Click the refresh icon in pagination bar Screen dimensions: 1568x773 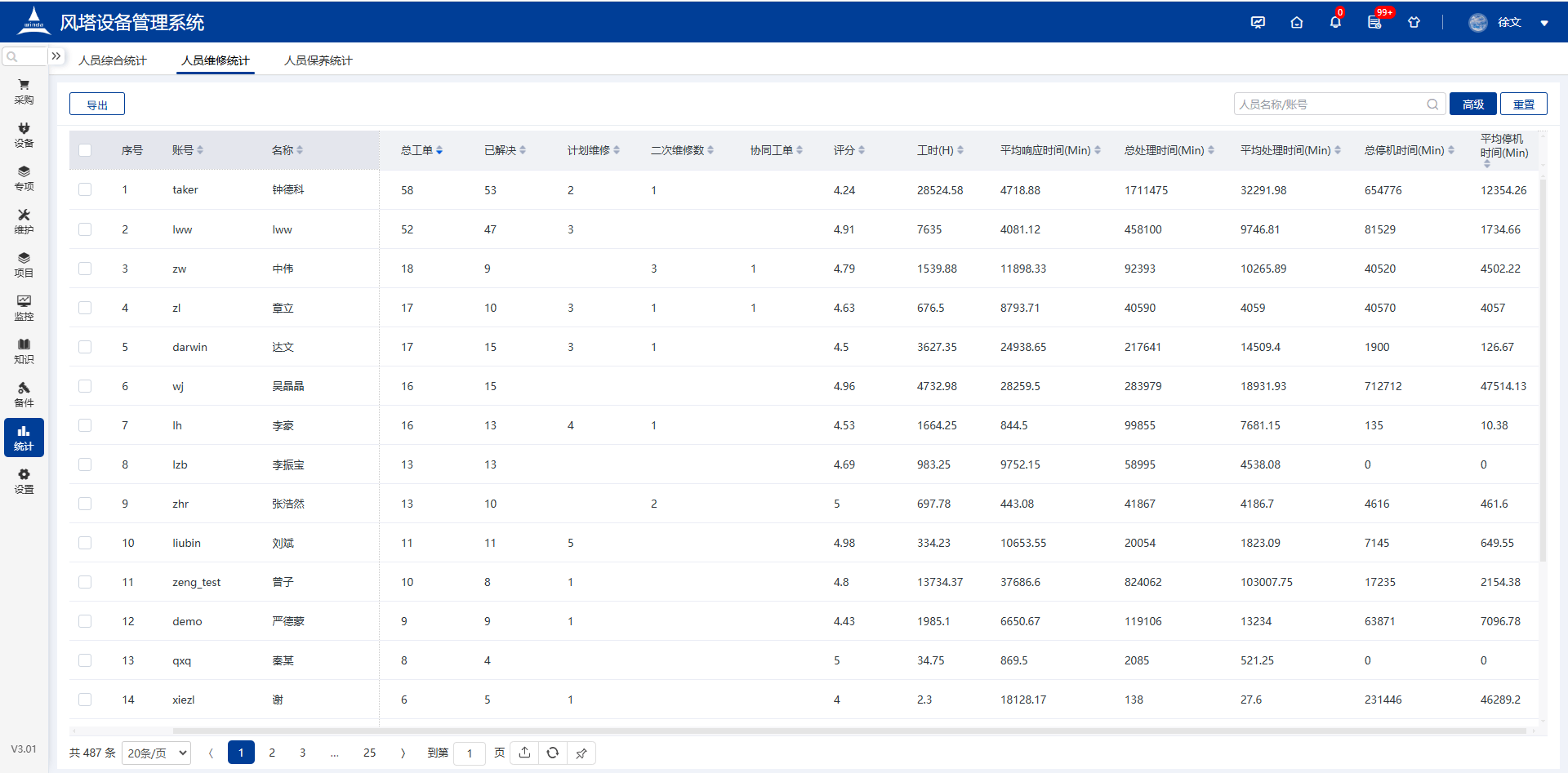(553, 753)
